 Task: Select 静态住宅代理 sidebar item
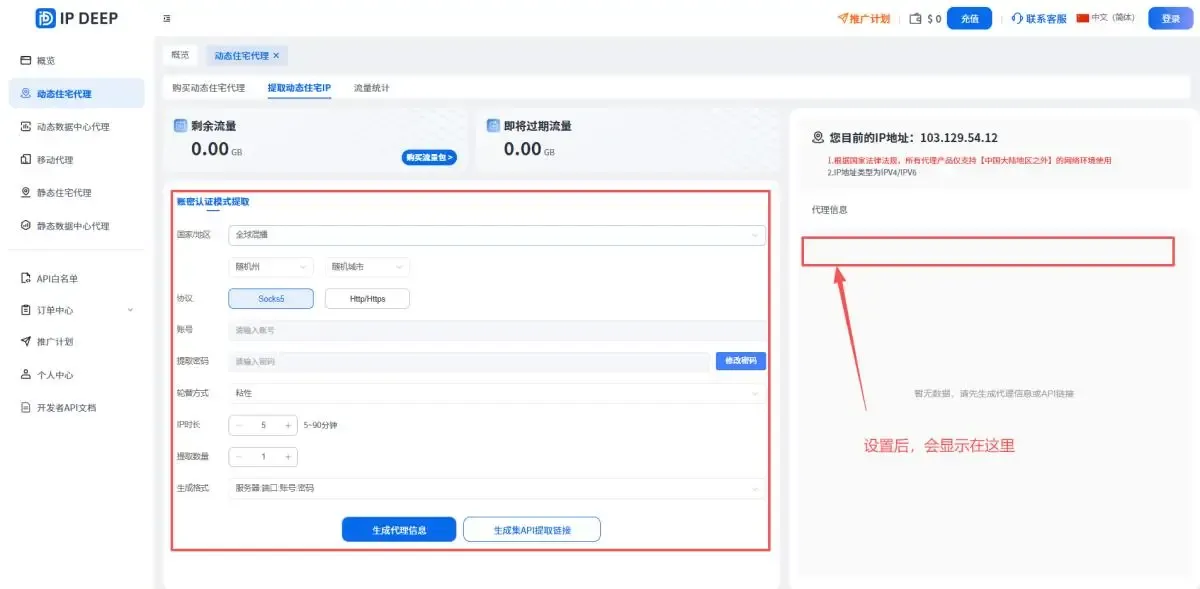(62, 192)
